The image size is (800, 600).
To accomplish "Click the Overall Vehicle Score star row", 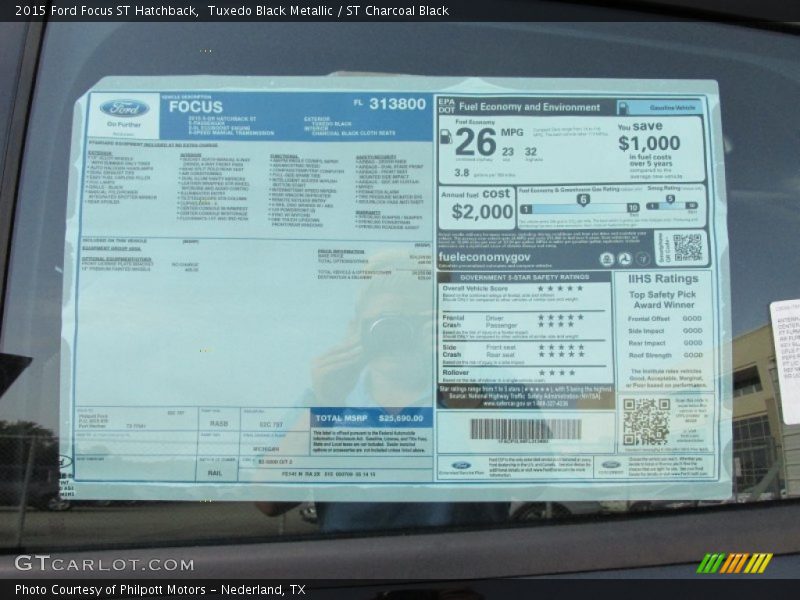I will 560,288.
